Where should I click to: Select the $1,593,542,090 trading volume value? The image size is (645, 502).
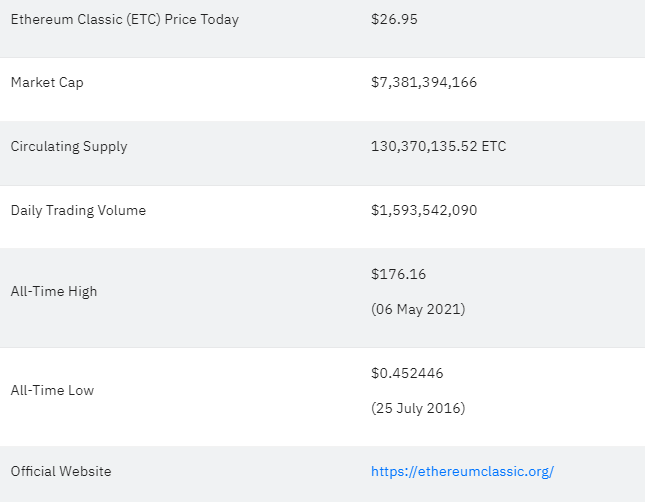click(424, 210)
